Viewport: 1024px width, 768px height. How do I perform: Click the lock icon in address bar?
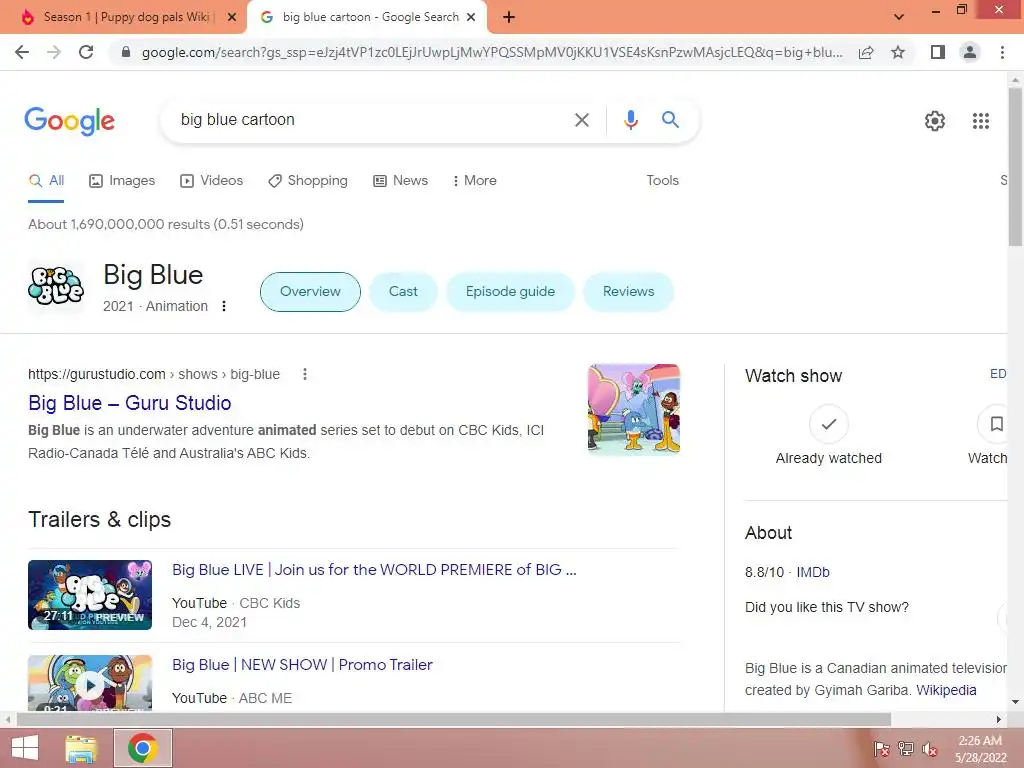126,52
